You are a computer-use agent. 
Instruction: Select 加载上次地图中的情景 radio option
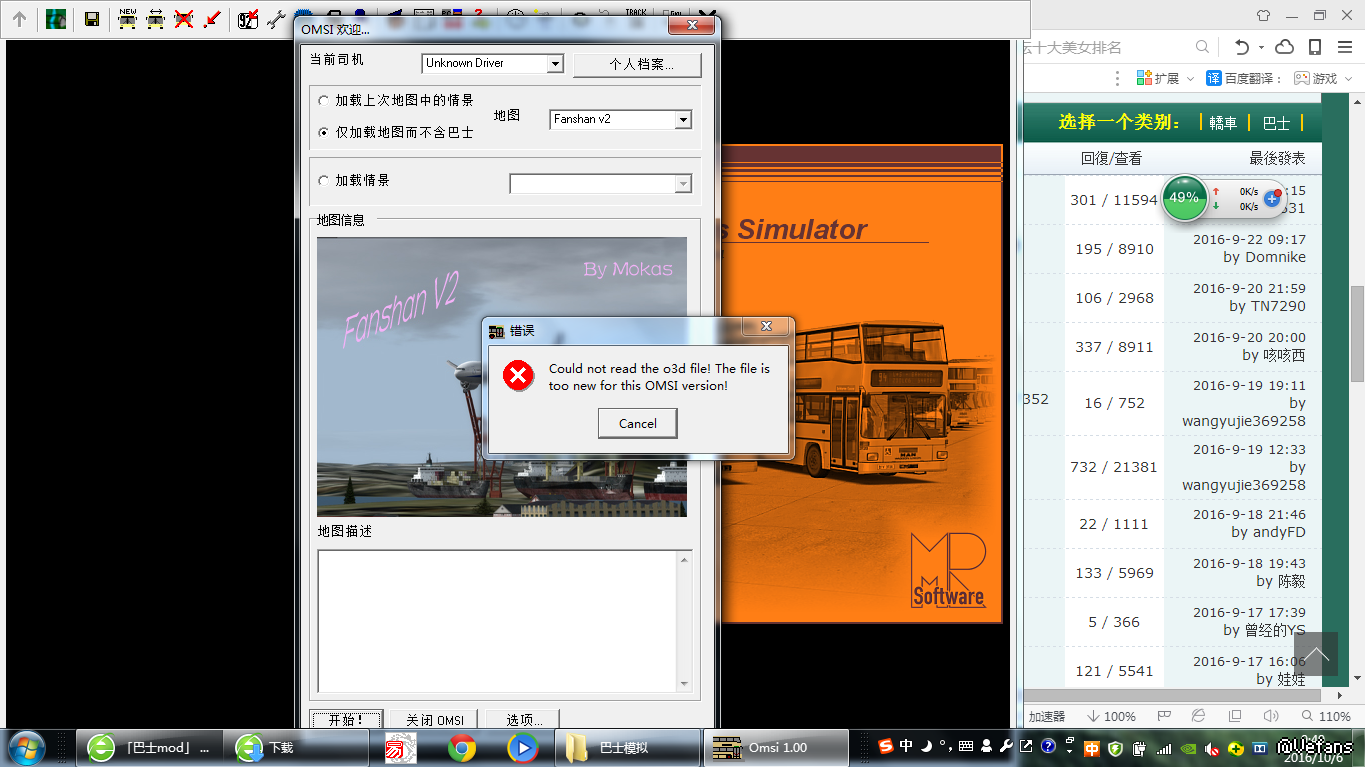tap(323, 100)
